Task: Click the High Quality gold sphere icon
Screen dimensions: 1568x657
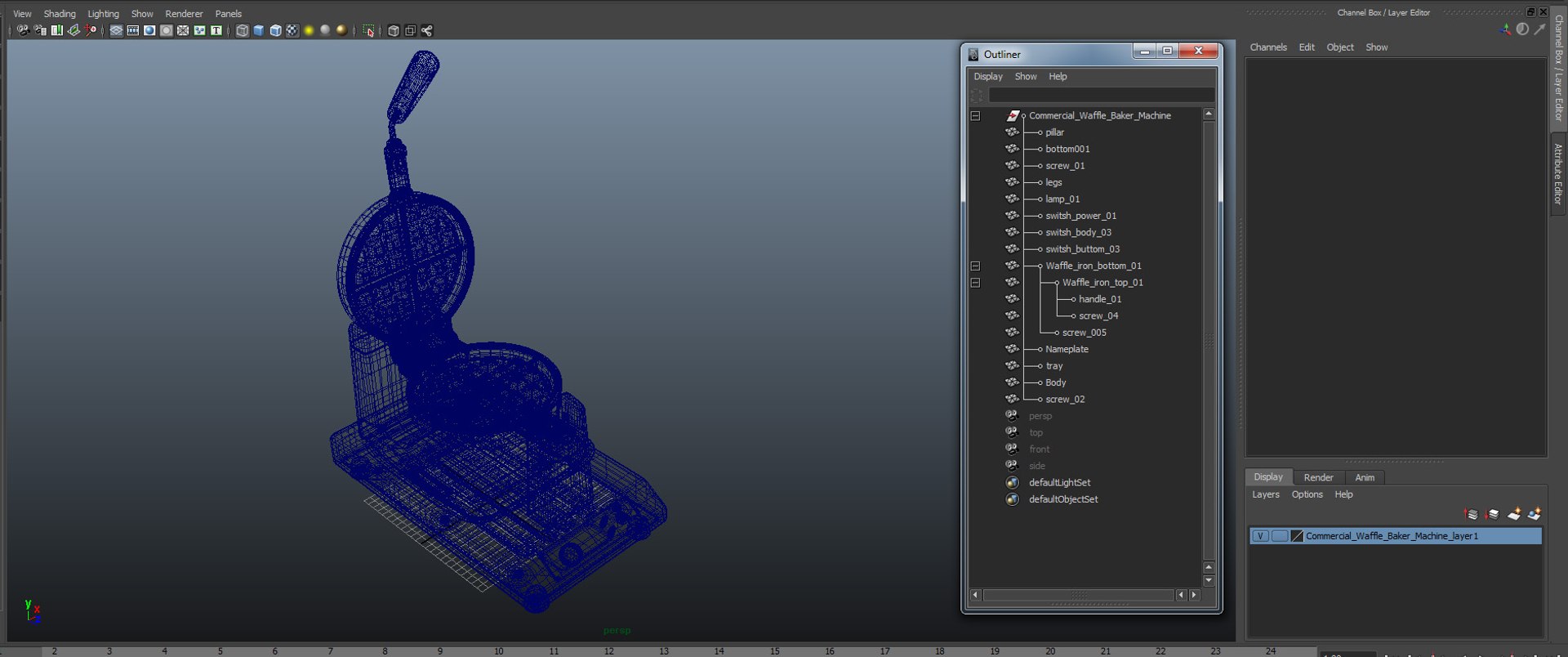Action: click(341, 30)
